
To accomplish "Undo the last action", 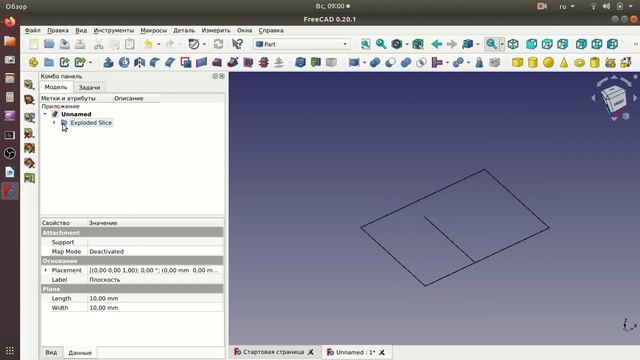I will [148, 44].
